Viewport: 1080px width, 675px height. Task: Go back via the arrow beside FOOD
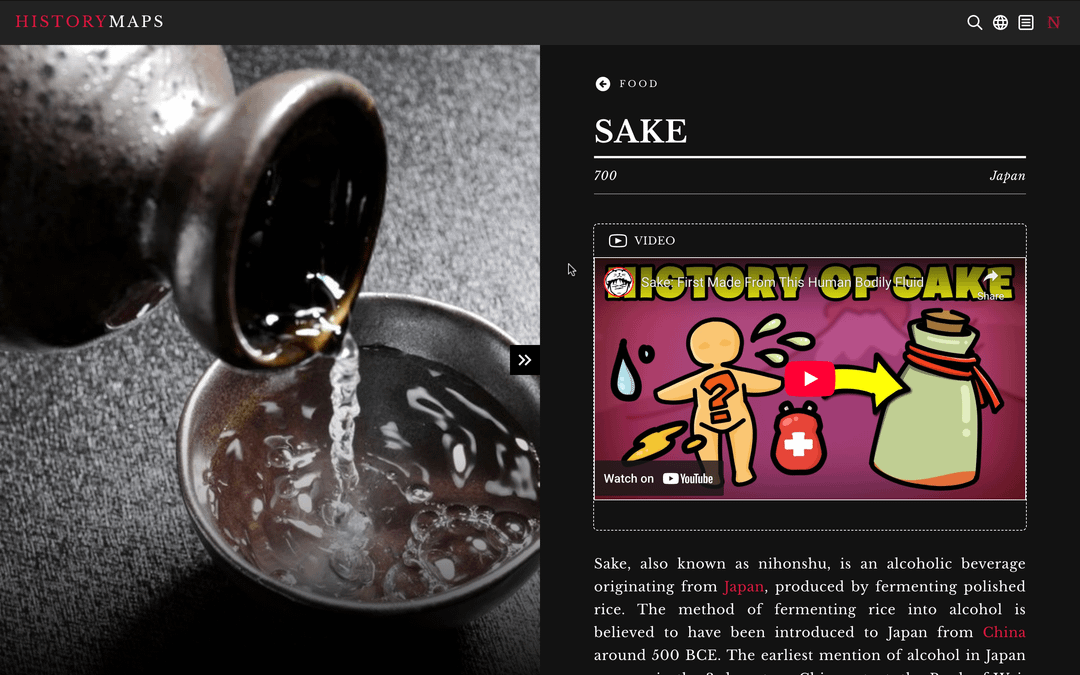click(x=603, y=83)
